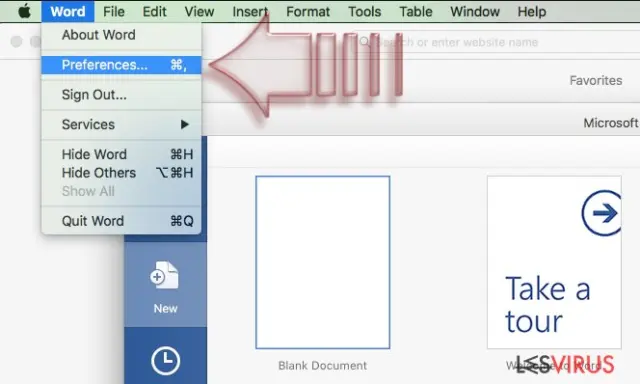Open the View menu
The height and width of the screenshot is (384, 640).
(x=199, y=11)
